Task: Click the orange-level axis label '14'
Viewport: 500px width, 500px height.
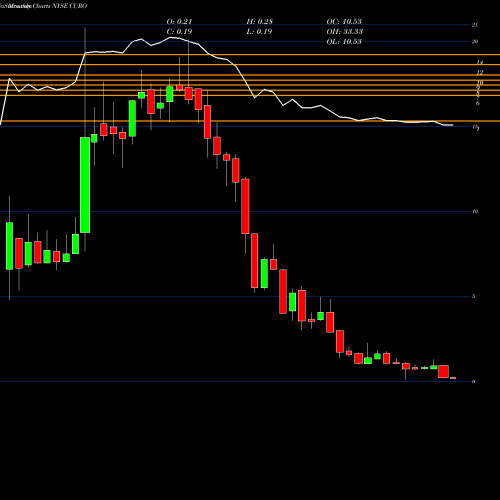Action: tap(480, 62)
